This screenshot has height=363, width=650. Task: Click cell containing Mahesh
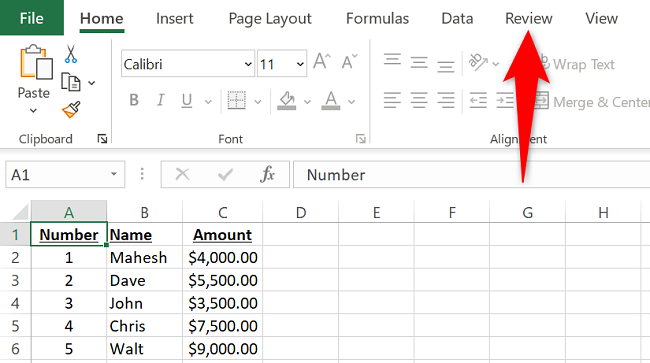click(x=144, y=257)
